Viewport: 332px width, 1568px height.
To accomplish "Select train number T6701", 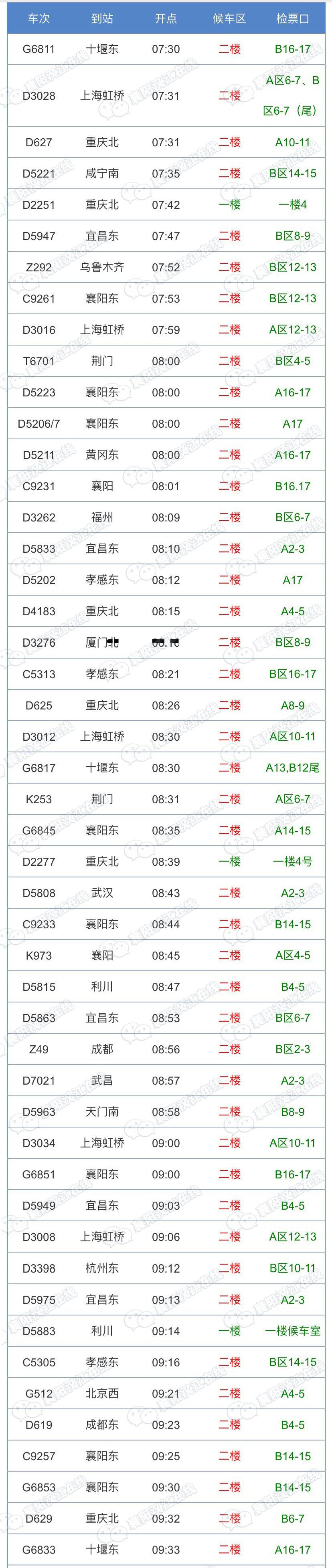I will click(x=39, y=361).
